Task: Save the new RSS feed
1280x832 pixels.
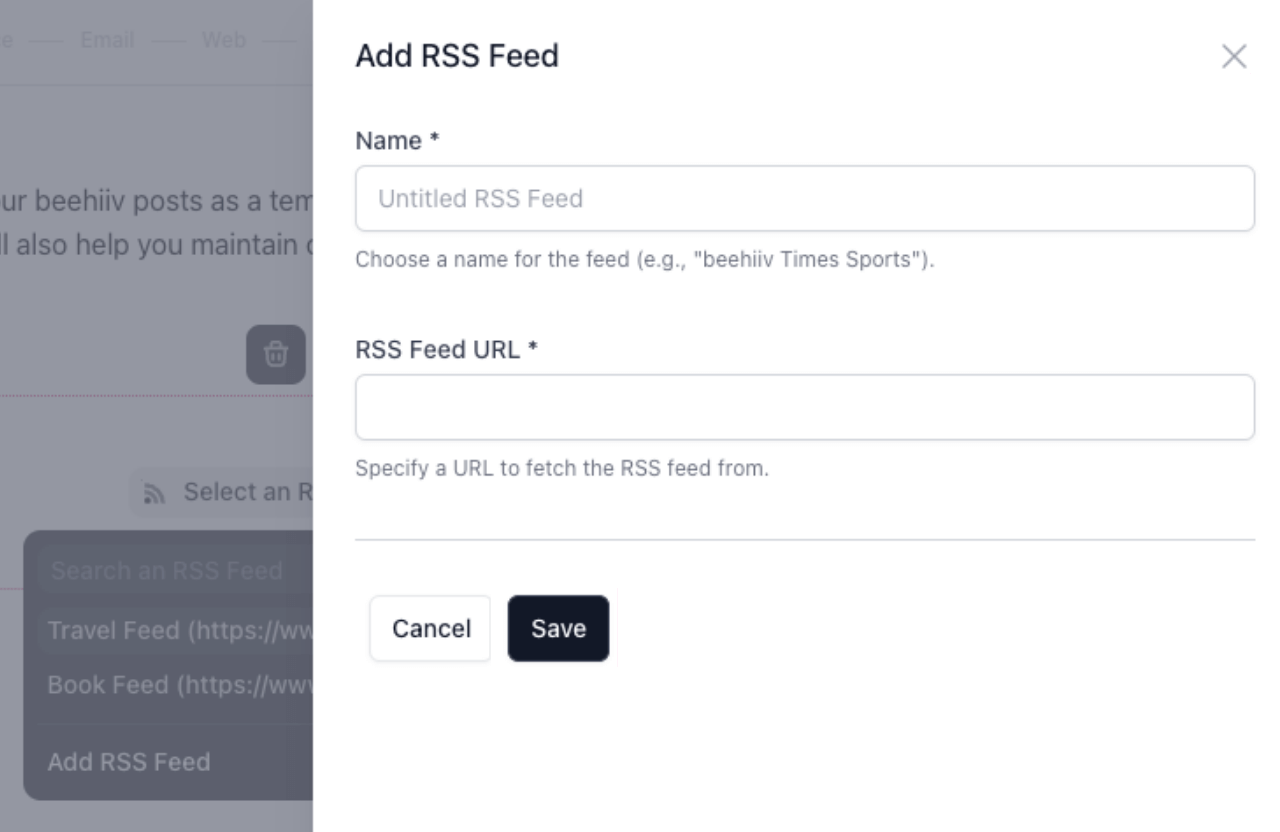Action: click(558, 628)
